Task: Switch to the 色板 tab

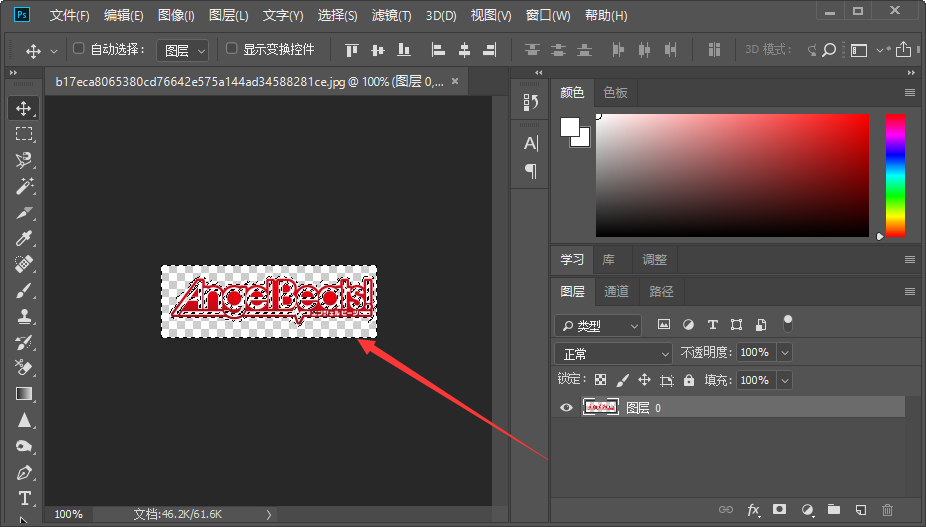Action: pyautogui.click(x=615, y=92)
